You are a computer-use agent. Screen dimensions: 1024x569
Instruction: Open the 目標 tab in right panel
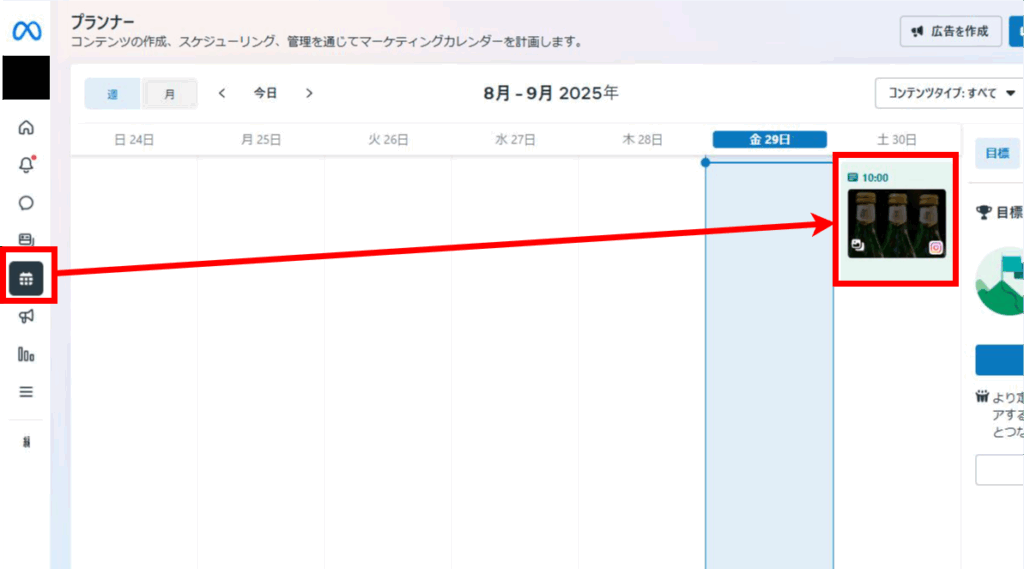[996, 153]
